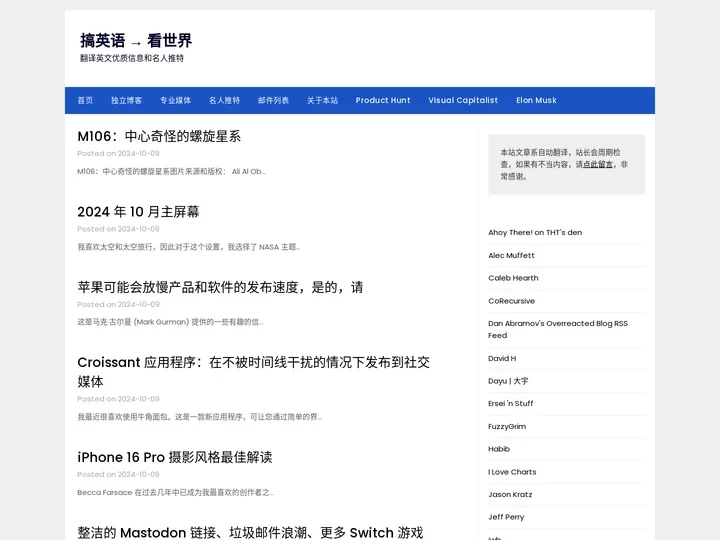Open the Croissant 应用程序 article
The height and width of the screenshot is (540, 720).
pyautogui.click(x=253, y=371)
